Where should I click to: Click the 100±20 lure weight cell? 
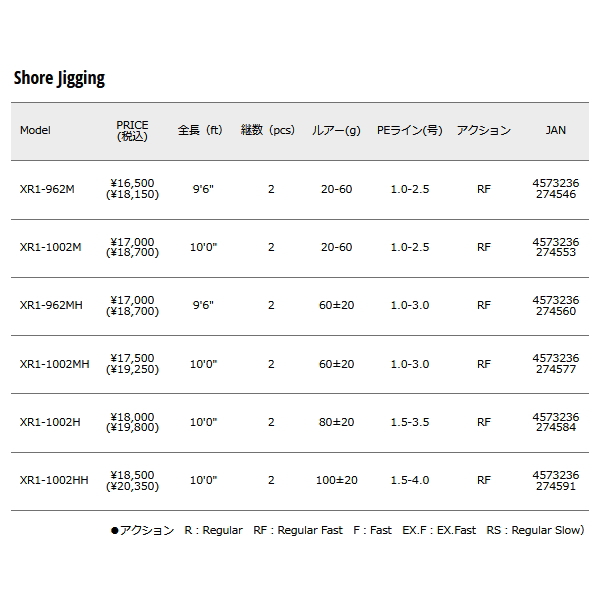335,481
